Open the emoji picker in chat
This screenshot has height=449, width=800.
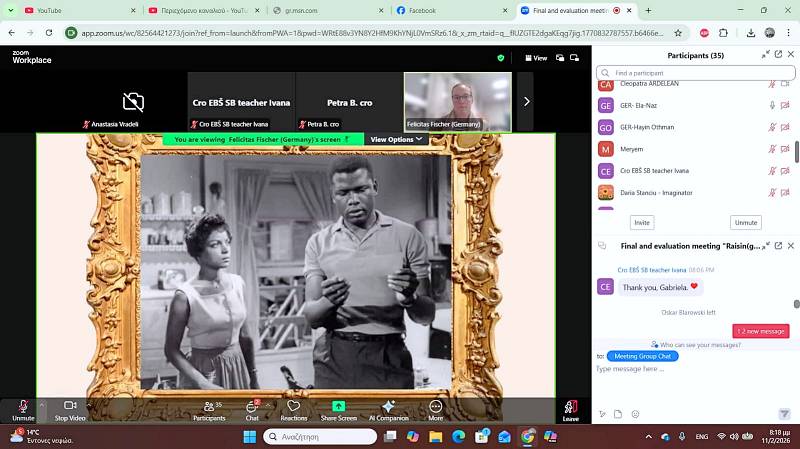point(634,414)
